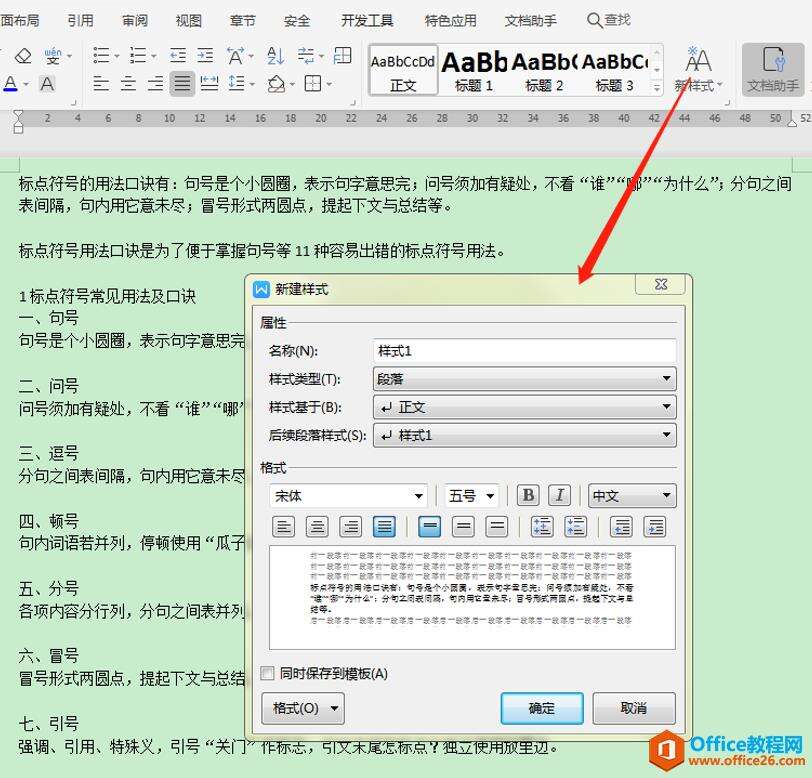Select align right in style dialog
This screenshot has width=812, height=778.
pos(351,526)
